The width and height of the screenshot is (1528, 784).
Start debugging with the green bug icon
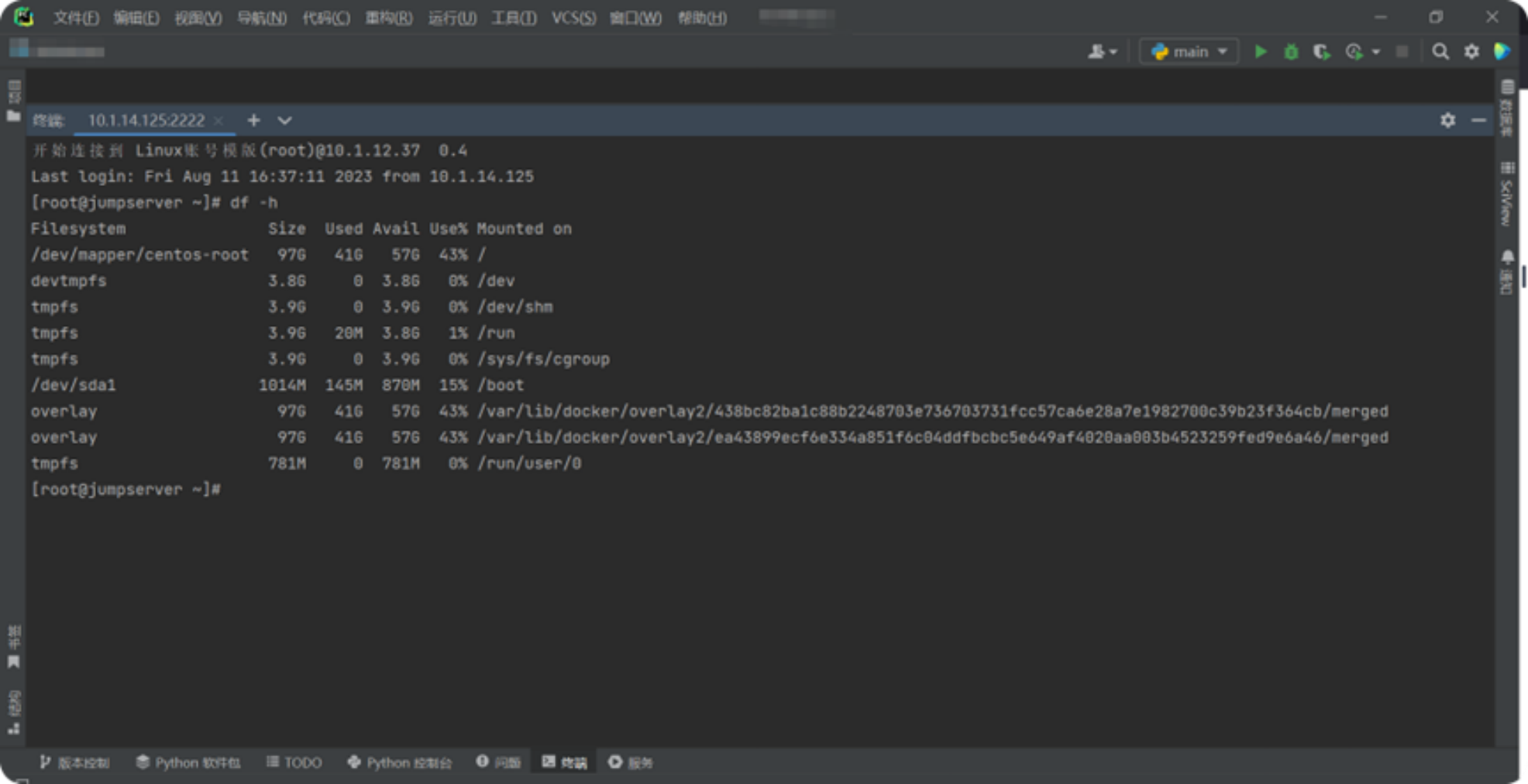[1291, 52]
